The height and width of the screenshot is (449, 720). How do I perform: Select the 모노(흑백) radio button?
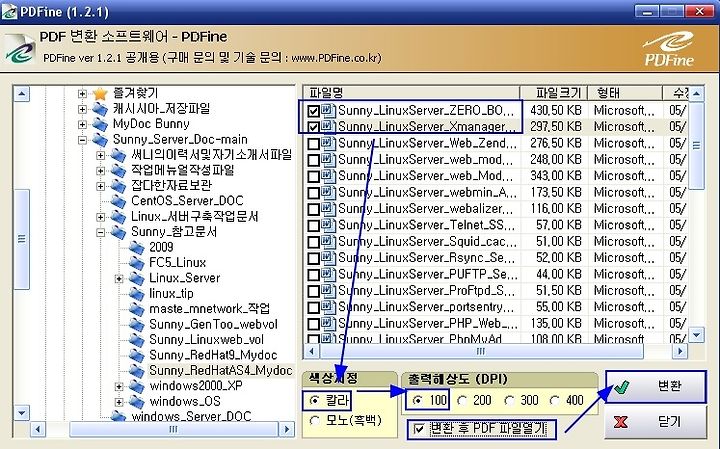coord(315,421)
